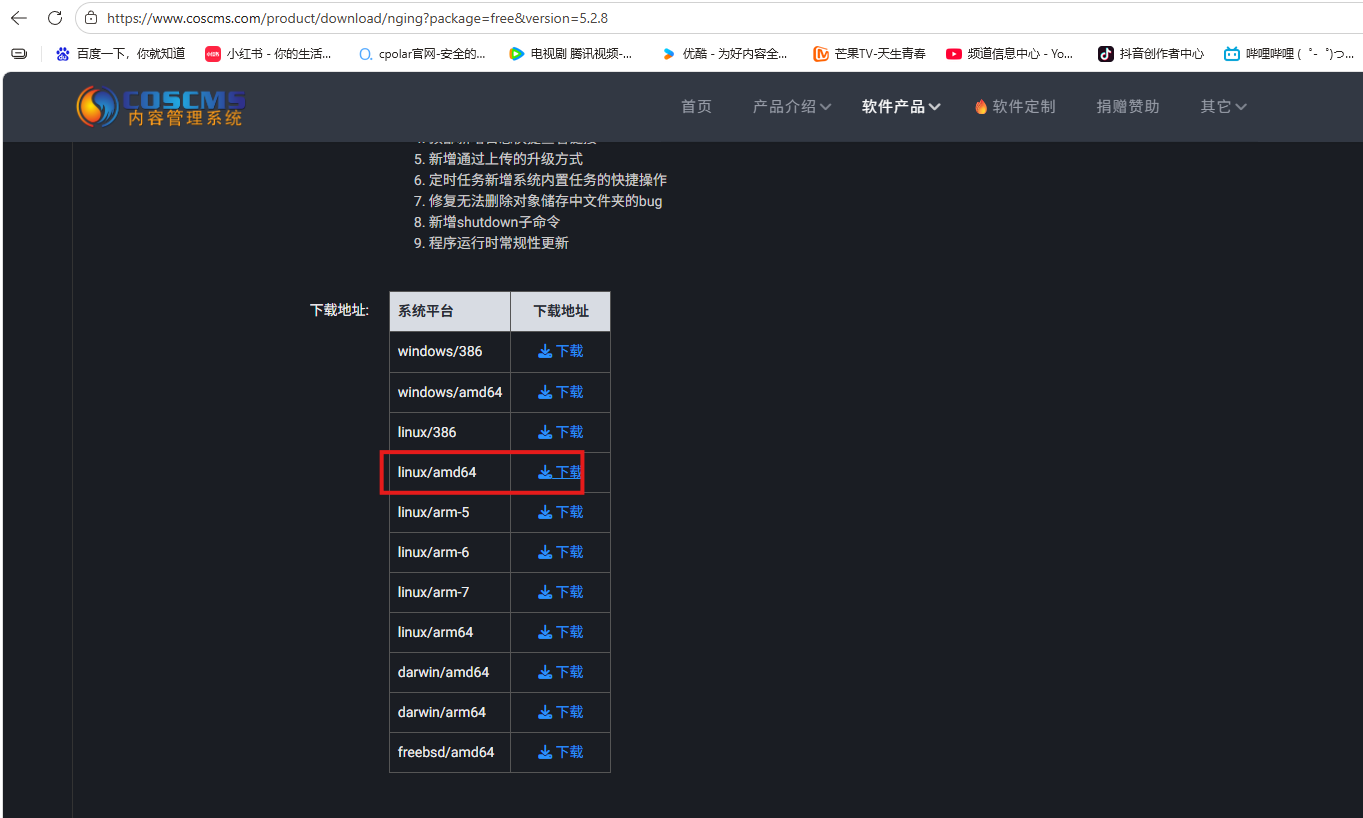1363x818 pixels.
Task: Click the browser back arrow
Action: coord(19,18)
